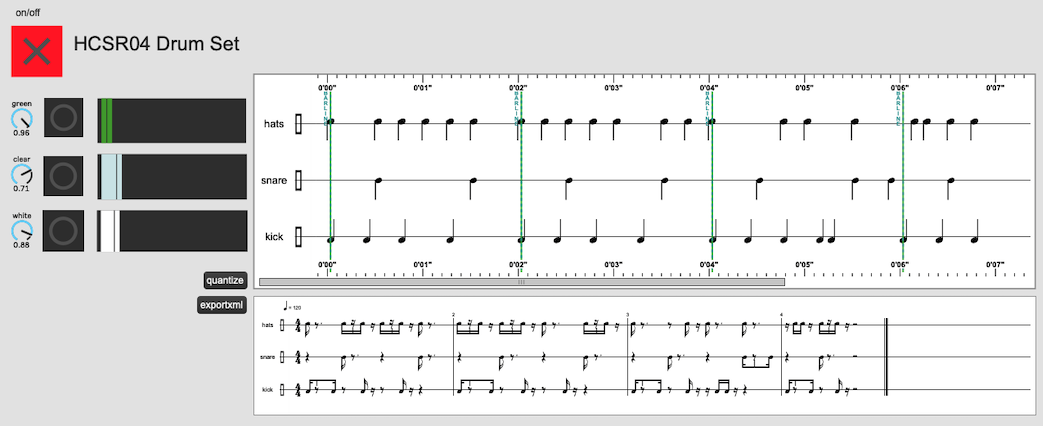The width and height of the screenshot is (1043, 426).
Task: Click the quantize button
Action: (x=224, y=280)
